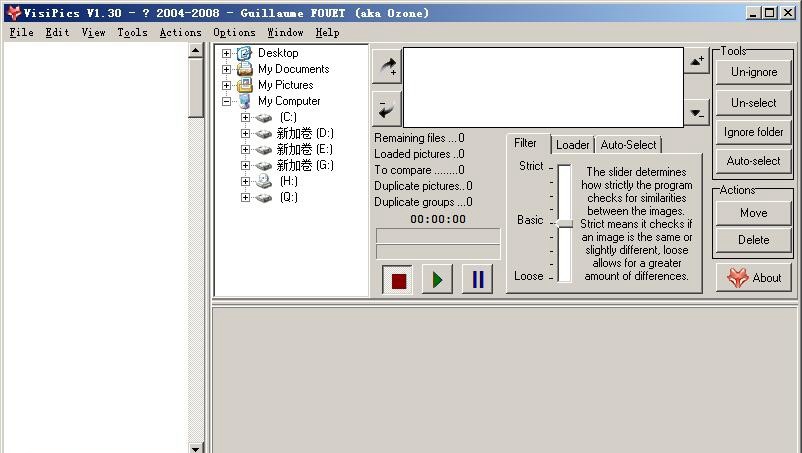
Task: Click the 新加卷 (G:) drive icon
Action: pyautogui.click(x=263, y=166)
